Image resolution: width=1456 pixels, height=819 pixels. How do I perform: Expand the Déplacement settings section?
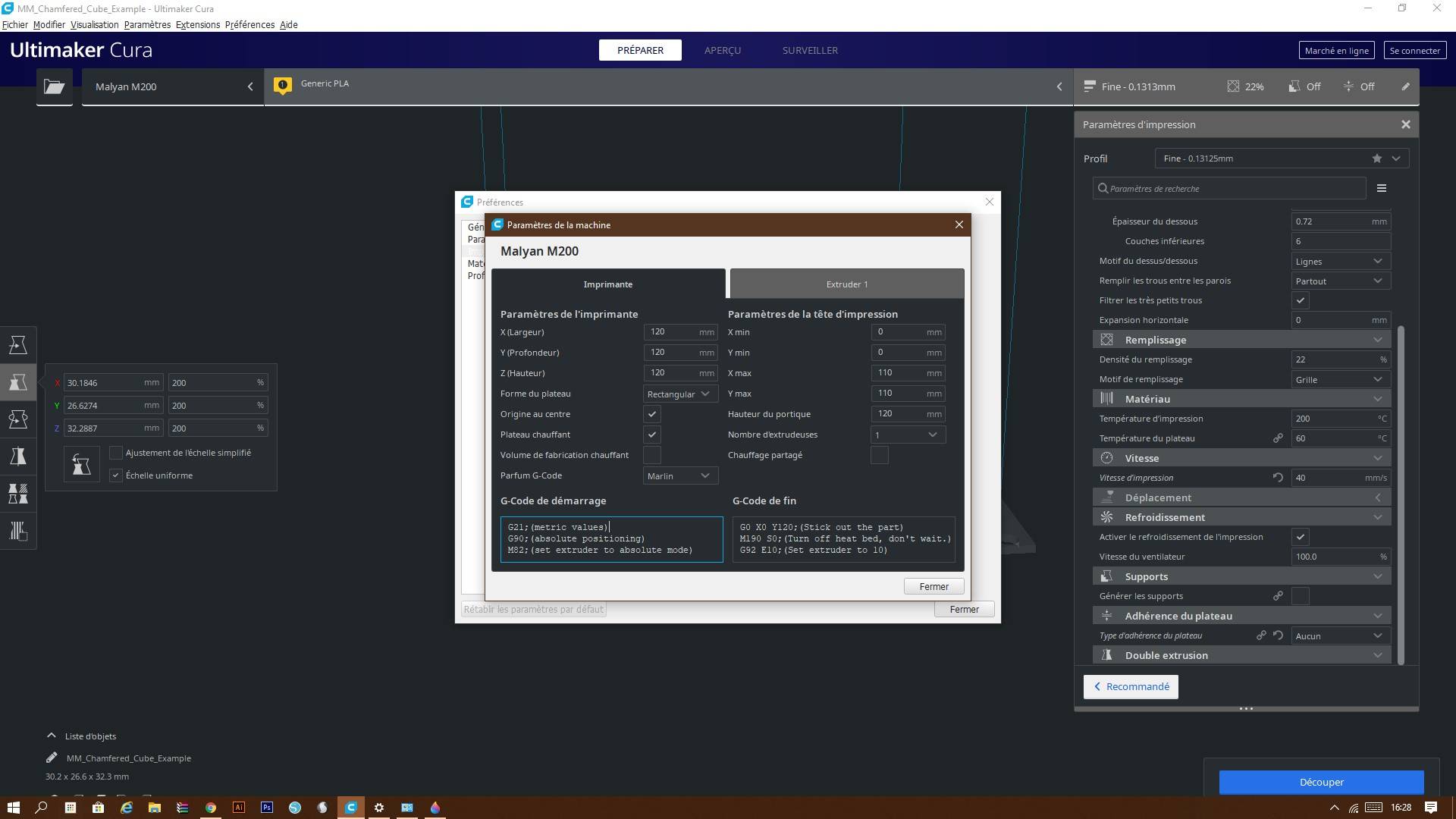tap(1241, 497)
